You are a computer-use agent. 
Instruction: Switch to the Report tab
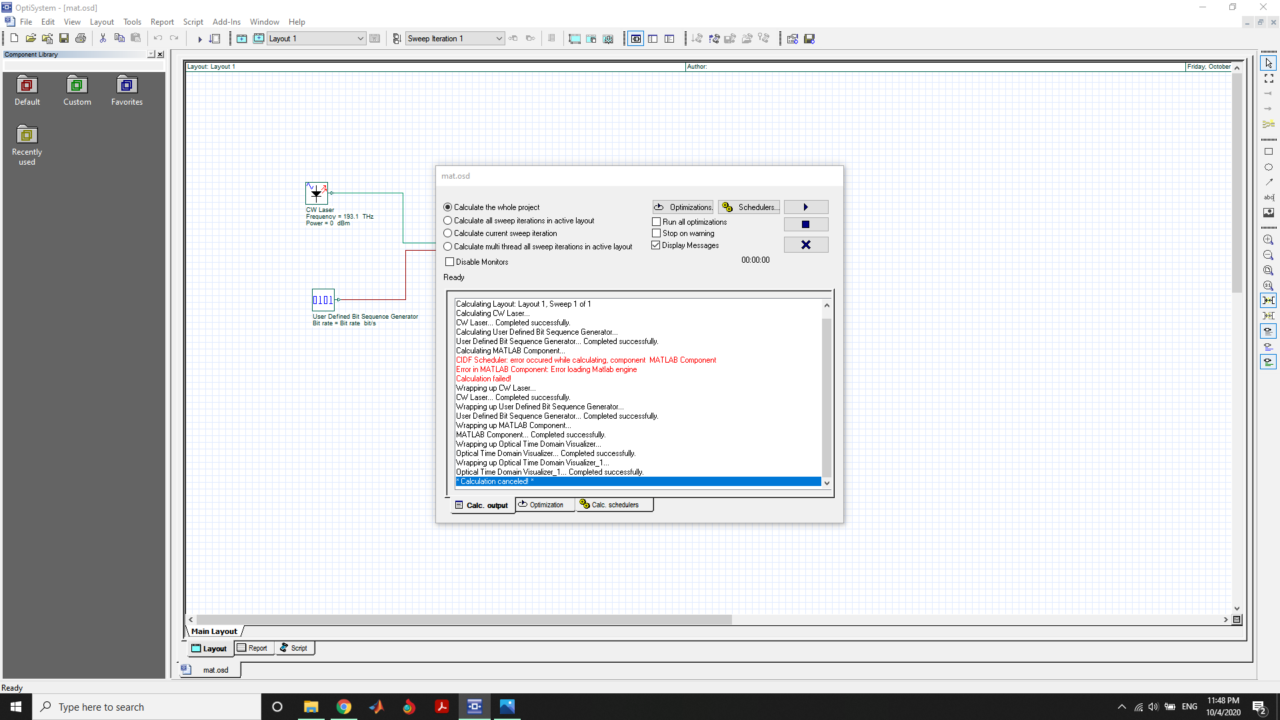click(252, 647)
